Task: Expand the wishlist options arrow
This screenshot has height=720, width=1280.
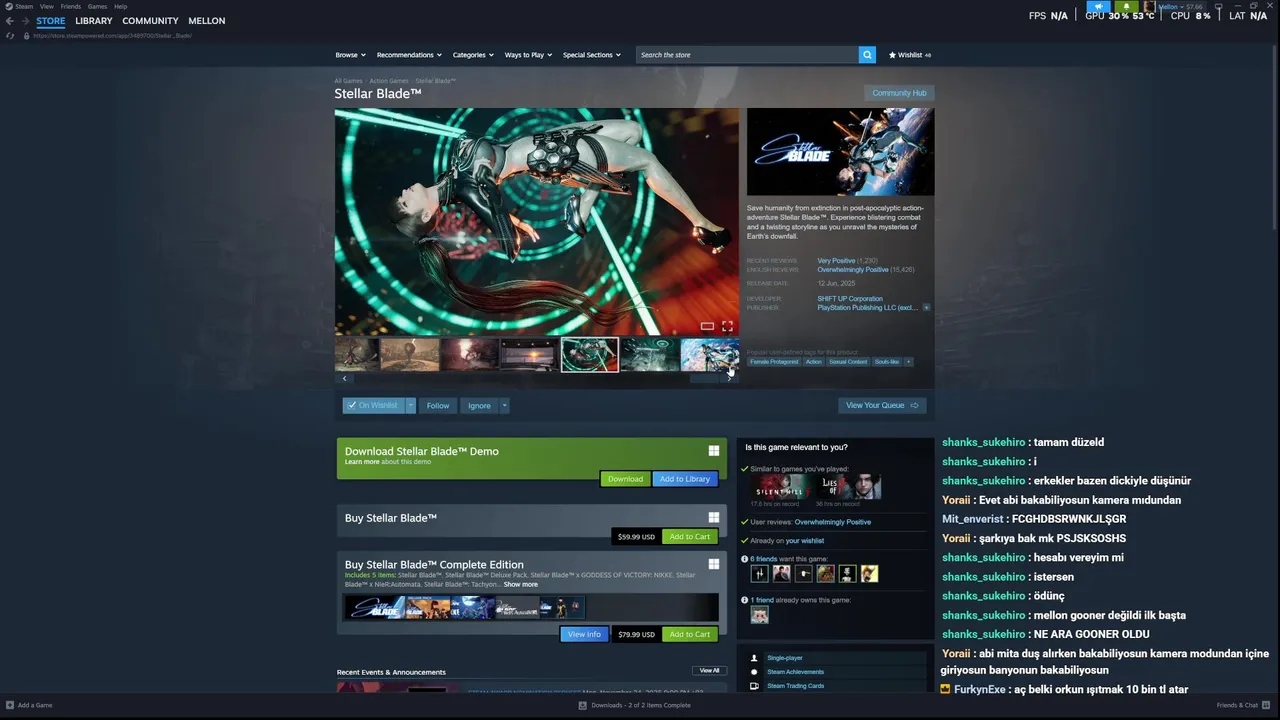Action: pyautogui.click(x=410, y=405)
